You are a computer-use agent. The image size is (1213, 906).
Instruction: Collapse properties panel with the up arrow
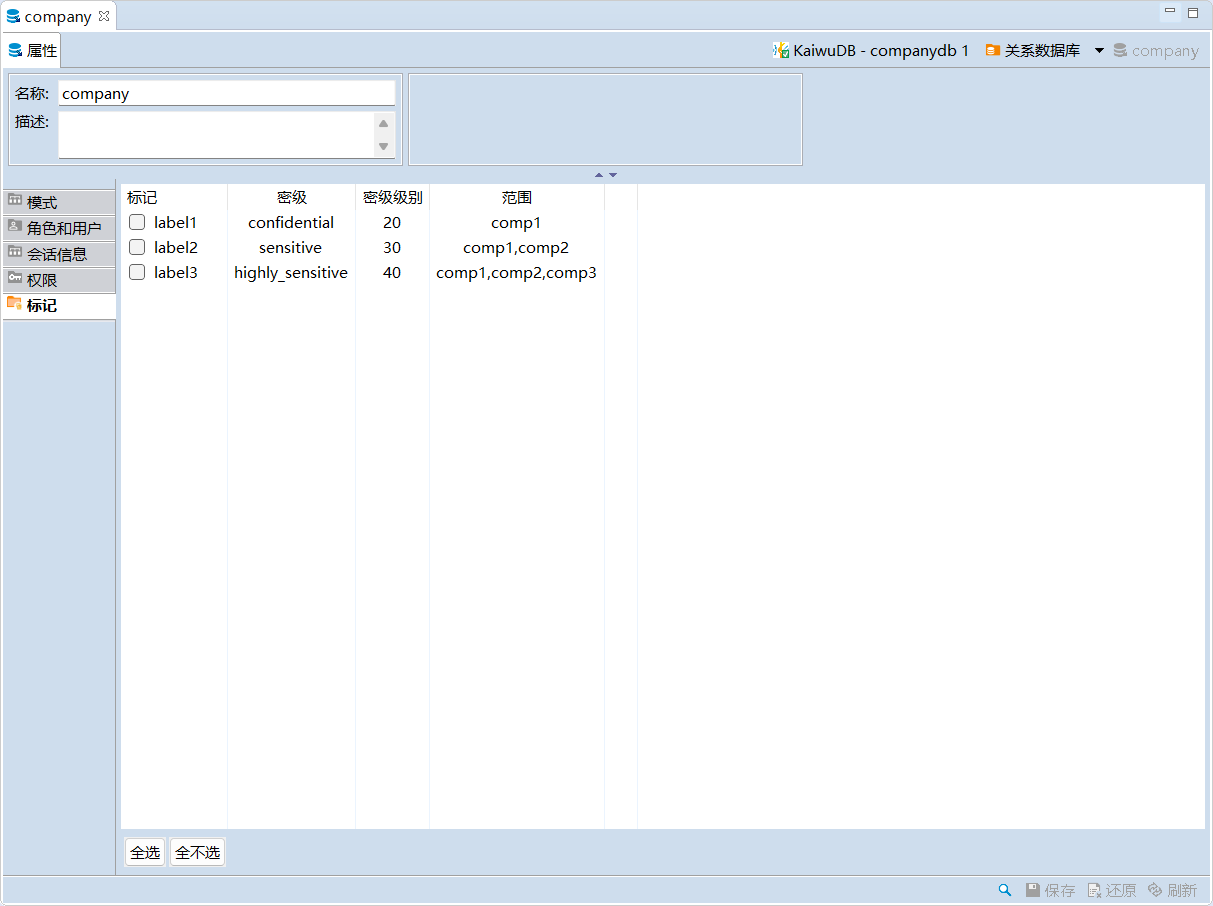[599, 175]
